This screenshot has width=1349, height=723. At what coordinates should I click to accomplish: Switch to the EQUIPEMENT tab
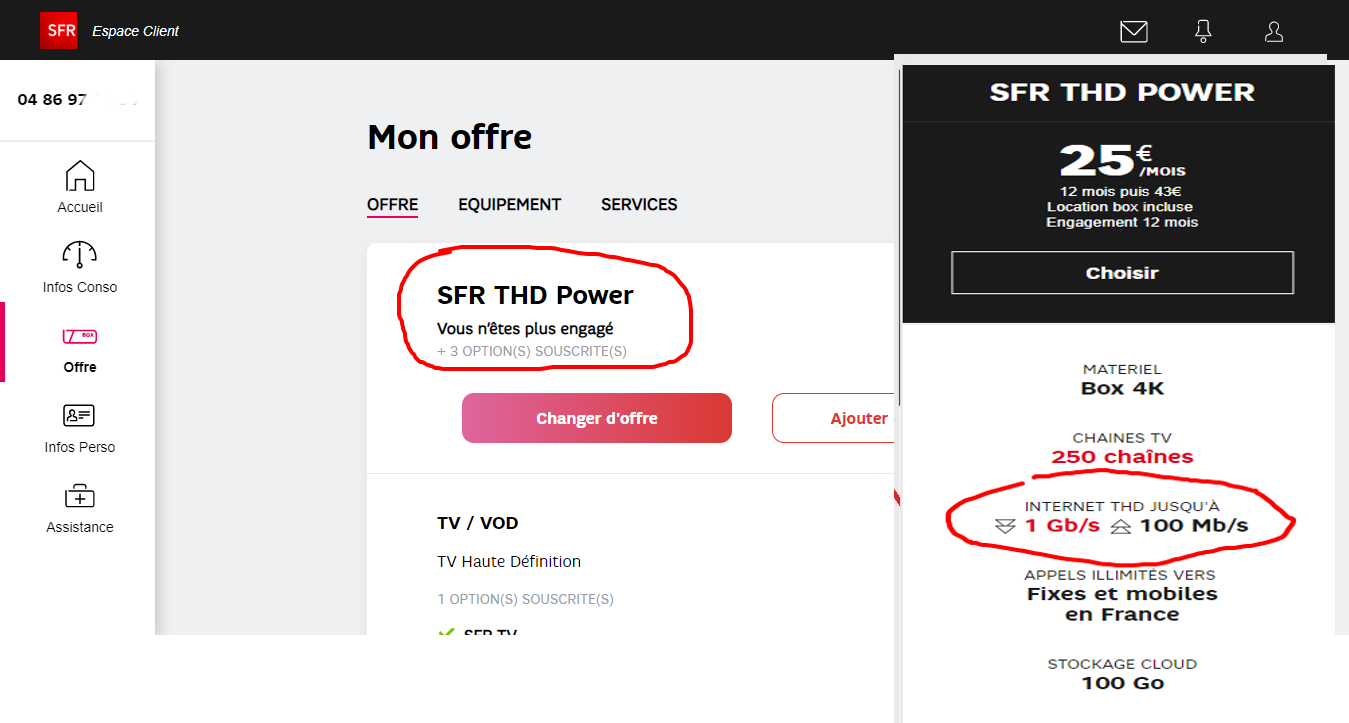pos(509,204)
